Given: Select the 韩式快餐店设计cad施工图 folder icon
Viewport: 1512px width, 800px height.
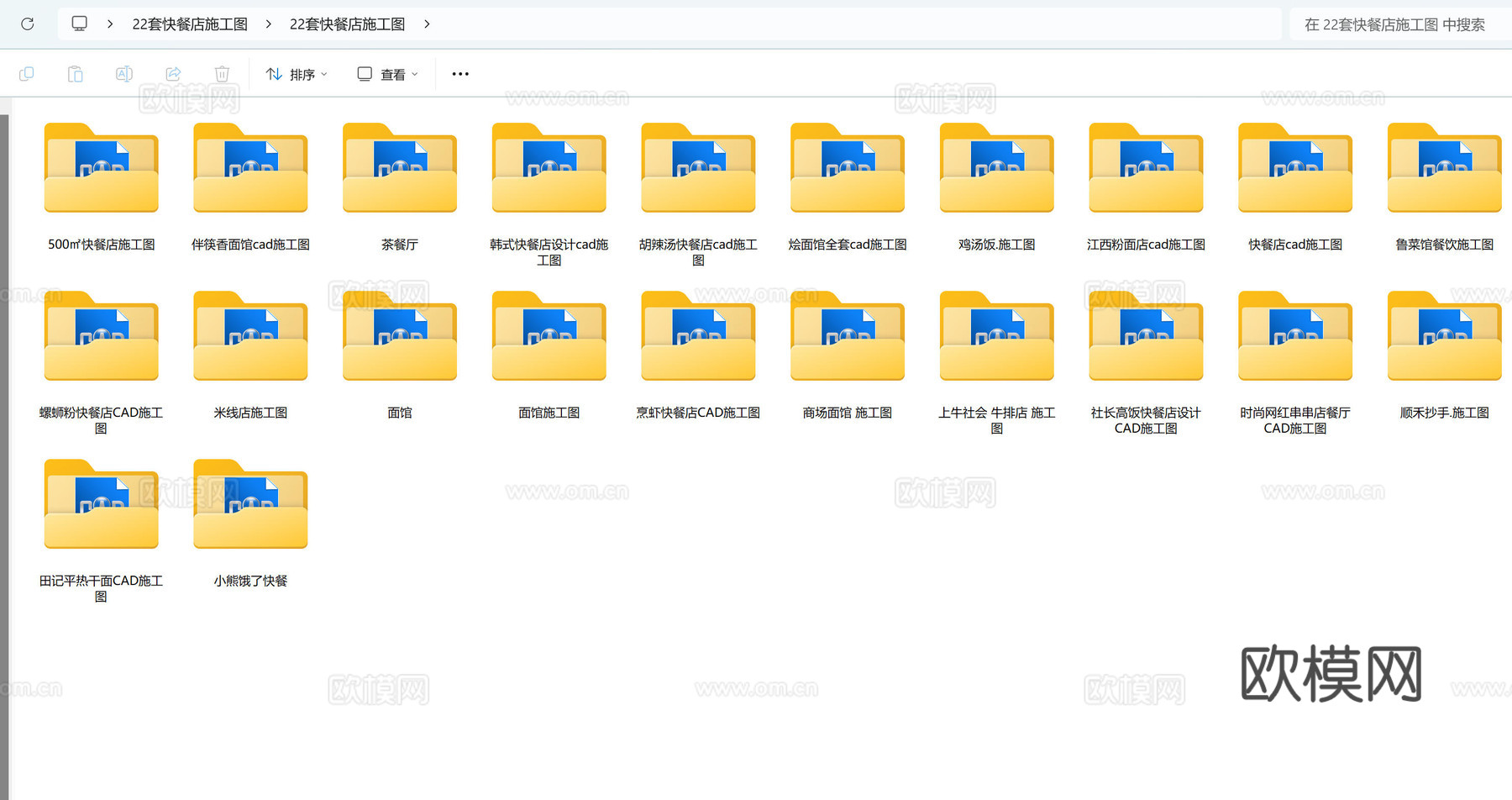Looking at the screenshot, I should [549, 168].
